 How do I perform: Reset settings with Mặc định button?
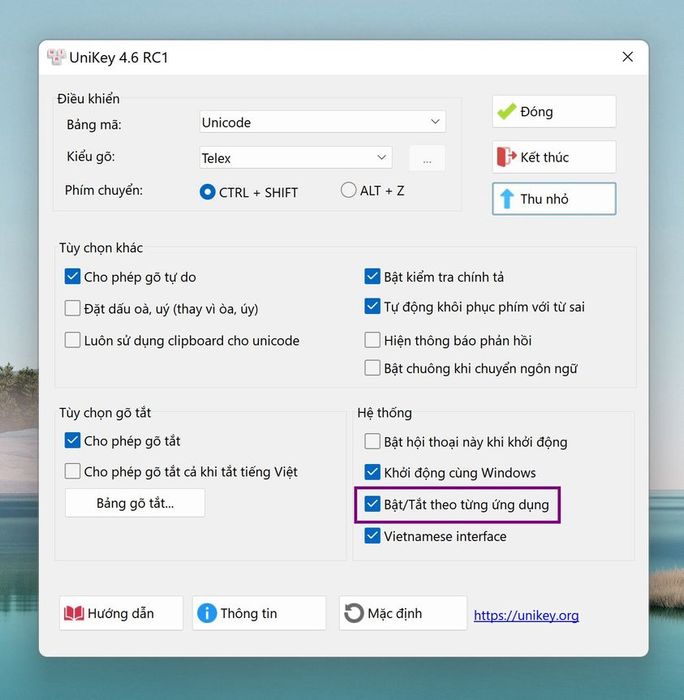click(402, 613)
